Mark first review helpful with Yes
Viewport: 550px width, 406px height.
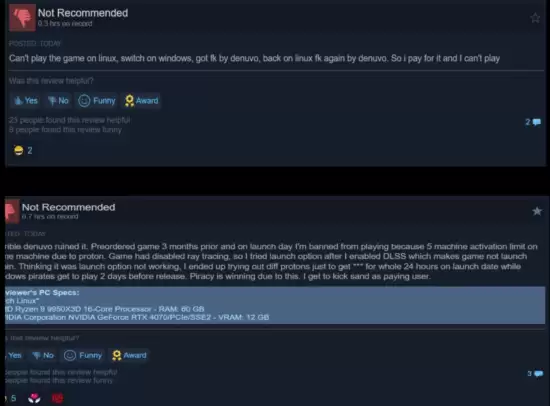coord(25,101)
